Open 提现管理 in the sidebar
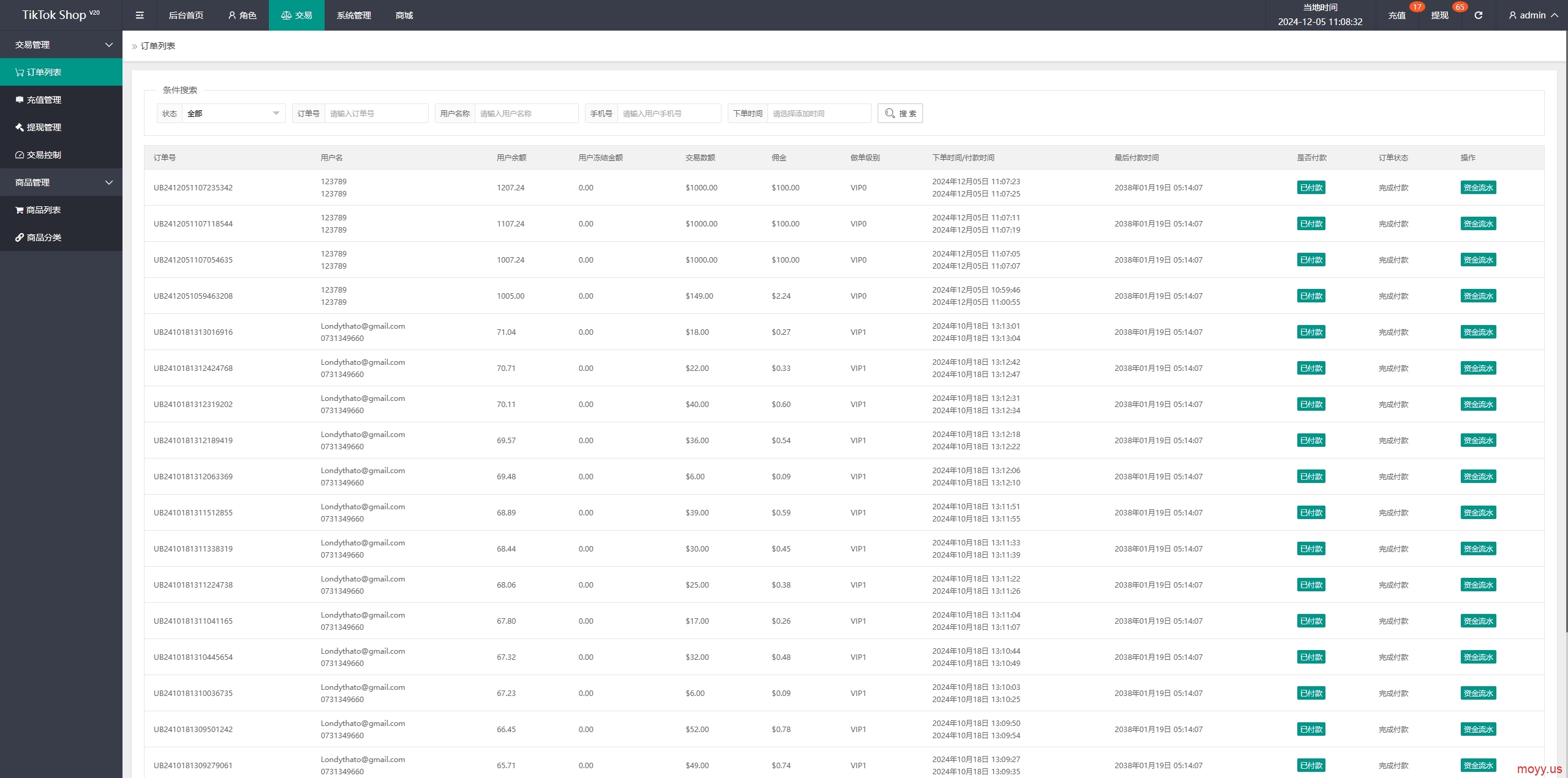Image resolution: width=1568 pixels, height=778 pixels. pos(61,127)
